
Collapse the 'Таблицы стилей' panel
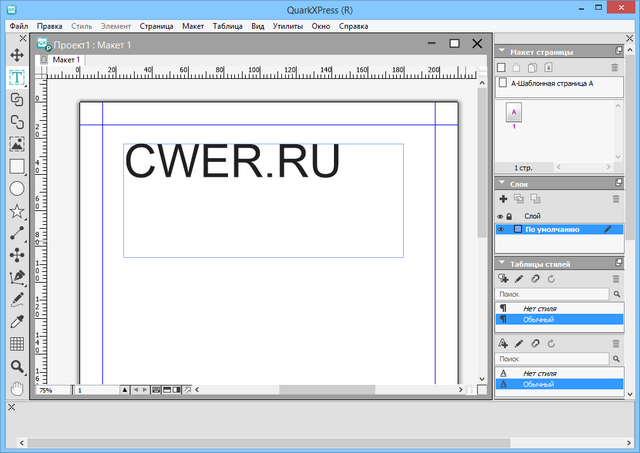pyautogui.click(x=501, y=262)
